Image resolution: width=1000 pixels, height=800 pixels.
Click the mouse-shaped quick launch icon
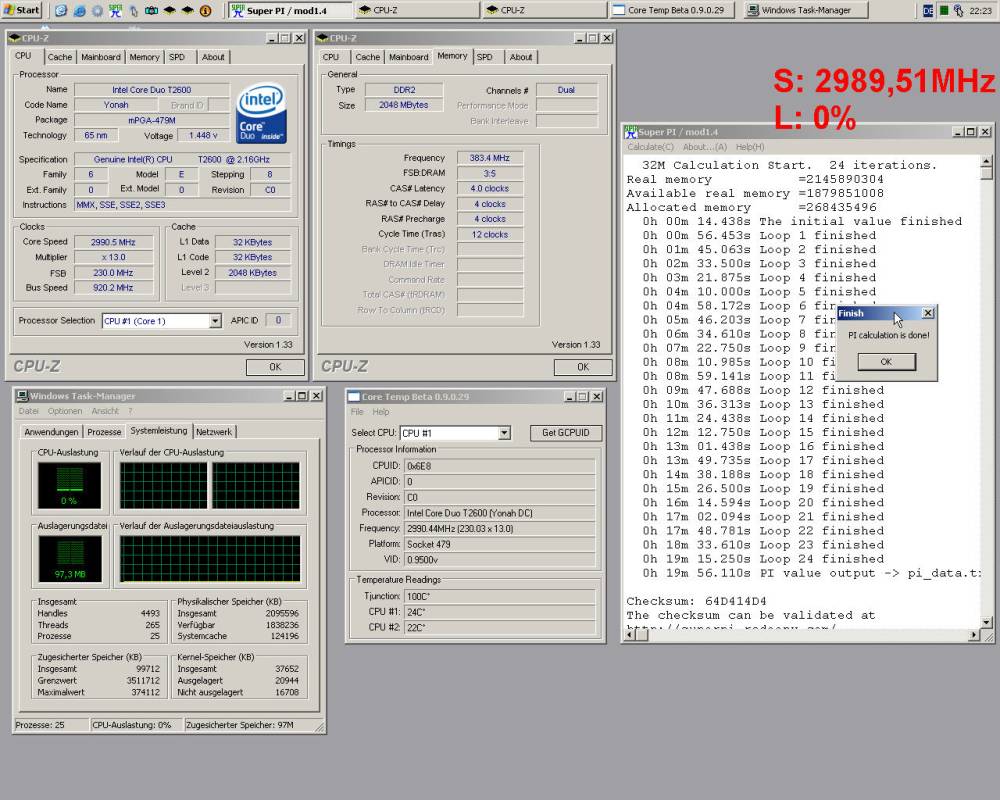tap(133, 10)
